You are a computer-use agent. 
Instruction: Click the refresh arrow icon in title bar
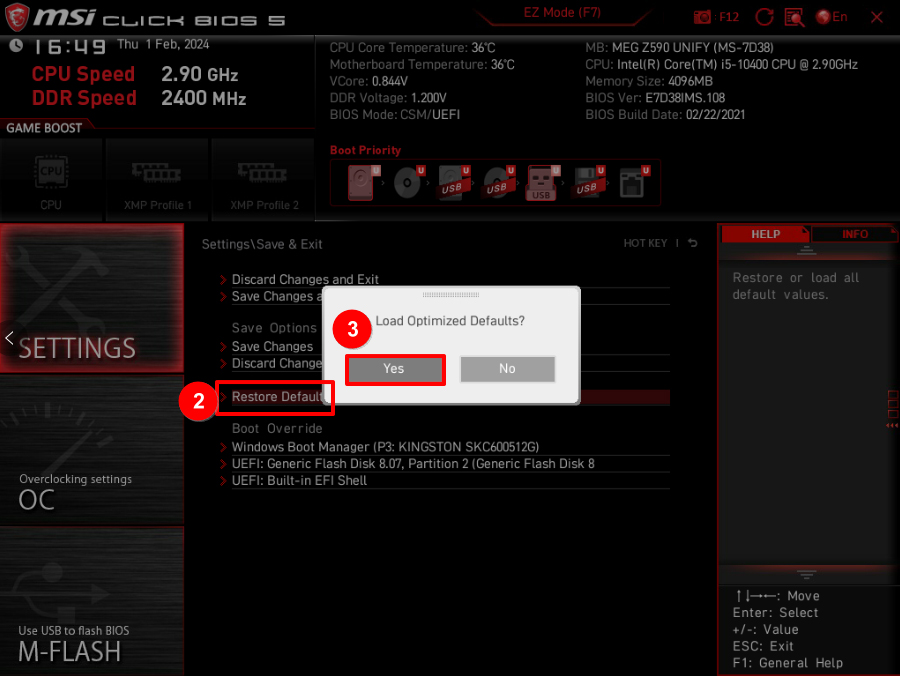(763, 17)
